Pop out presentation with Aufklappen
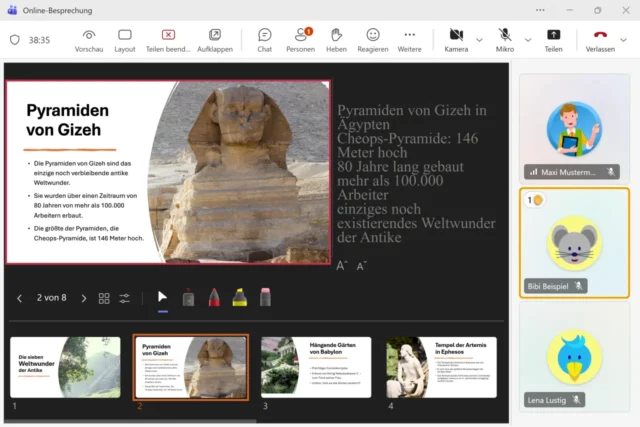The image size is (640, 427). (215, 41)
